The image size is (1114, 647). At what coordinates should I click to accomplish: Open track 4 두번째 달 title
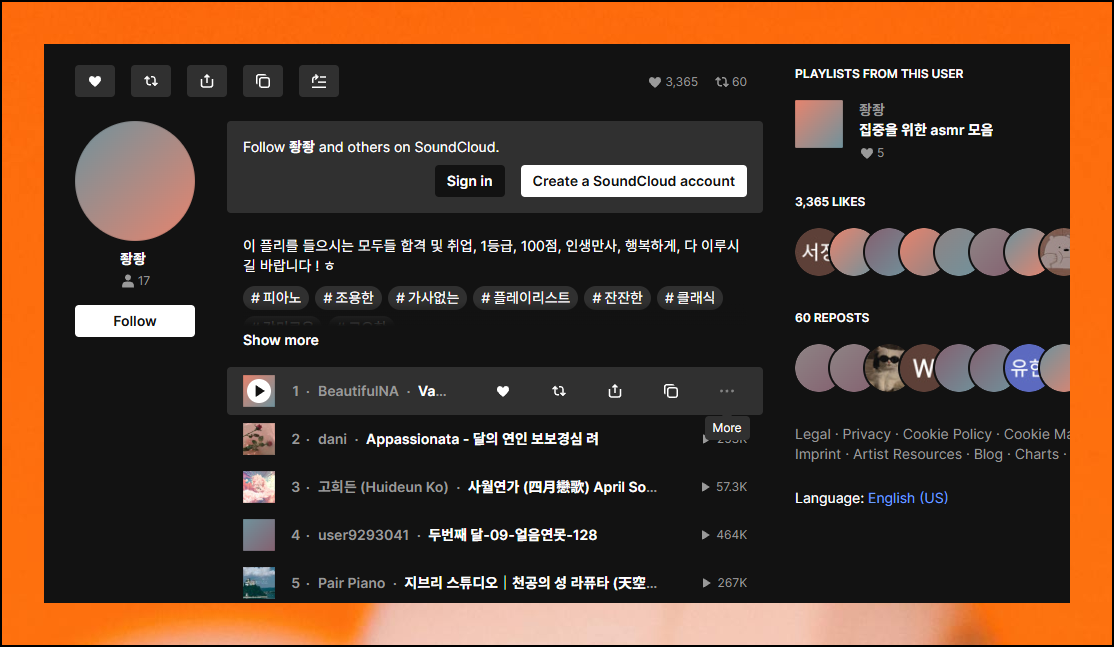[x=512, y=535]
